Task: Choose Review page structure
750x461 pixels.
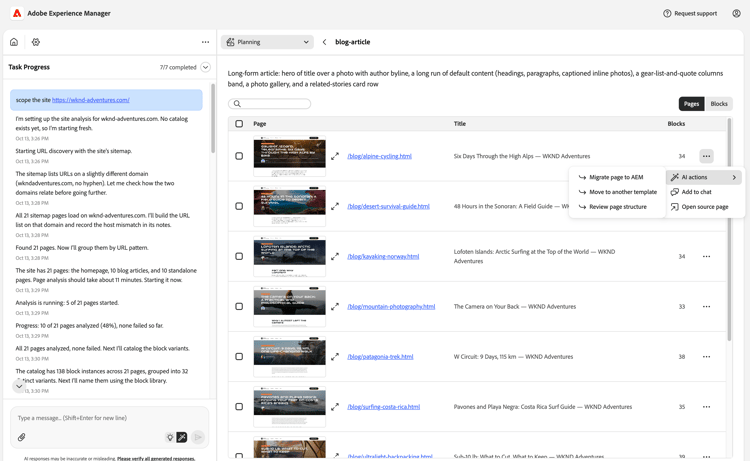Action: point(617,207)
